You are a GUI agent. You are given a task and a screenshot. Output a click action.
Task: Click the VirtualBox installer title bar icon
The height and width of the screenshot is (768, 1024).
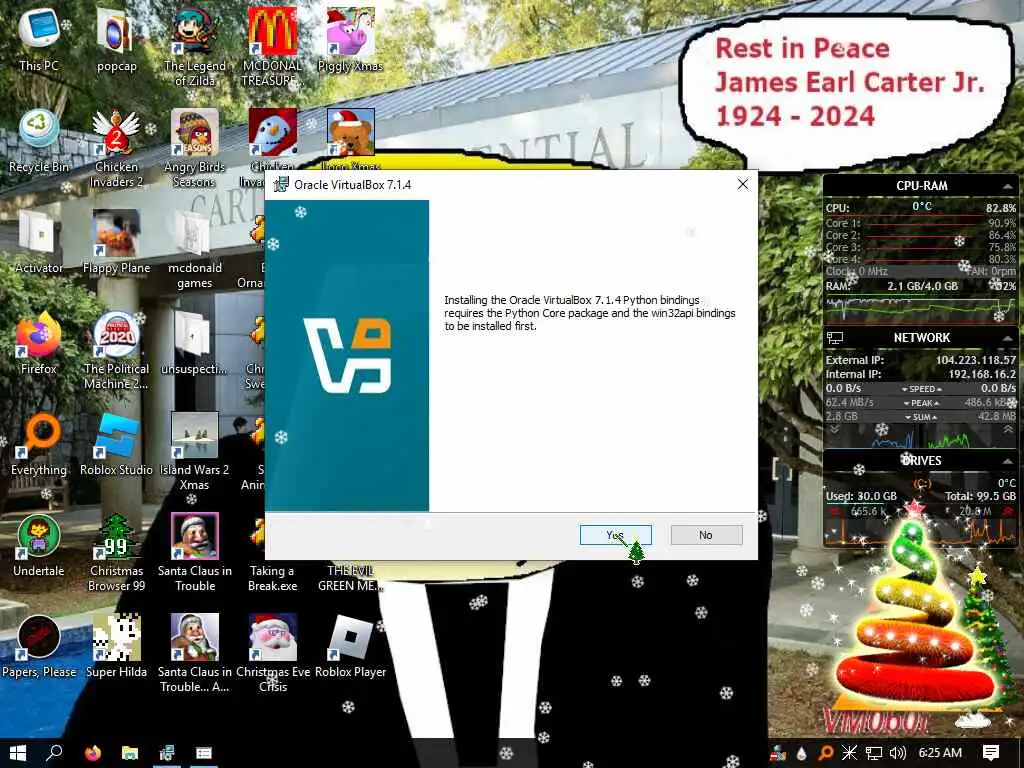point(281,185)
